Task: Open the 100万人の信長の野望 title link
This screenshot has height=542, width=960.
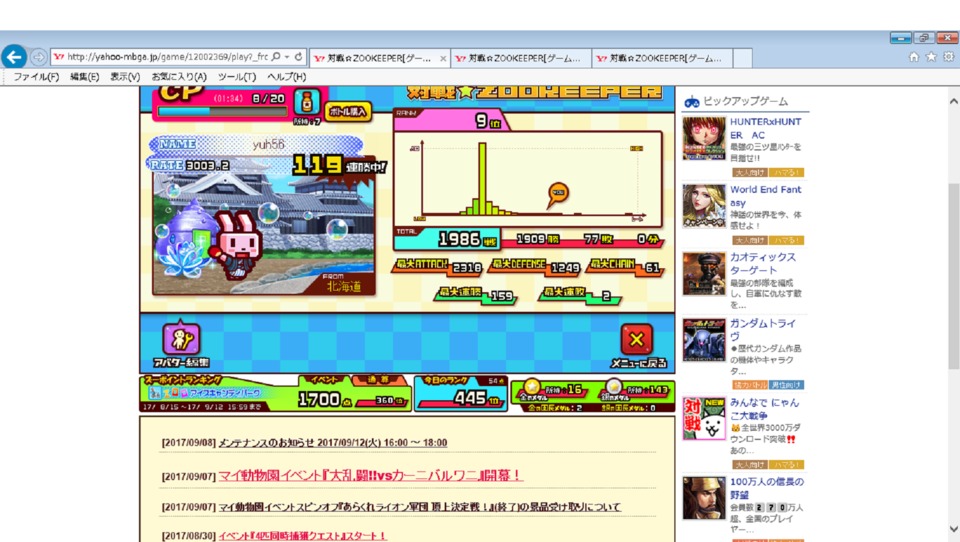Action: click(x=767, y=488)
